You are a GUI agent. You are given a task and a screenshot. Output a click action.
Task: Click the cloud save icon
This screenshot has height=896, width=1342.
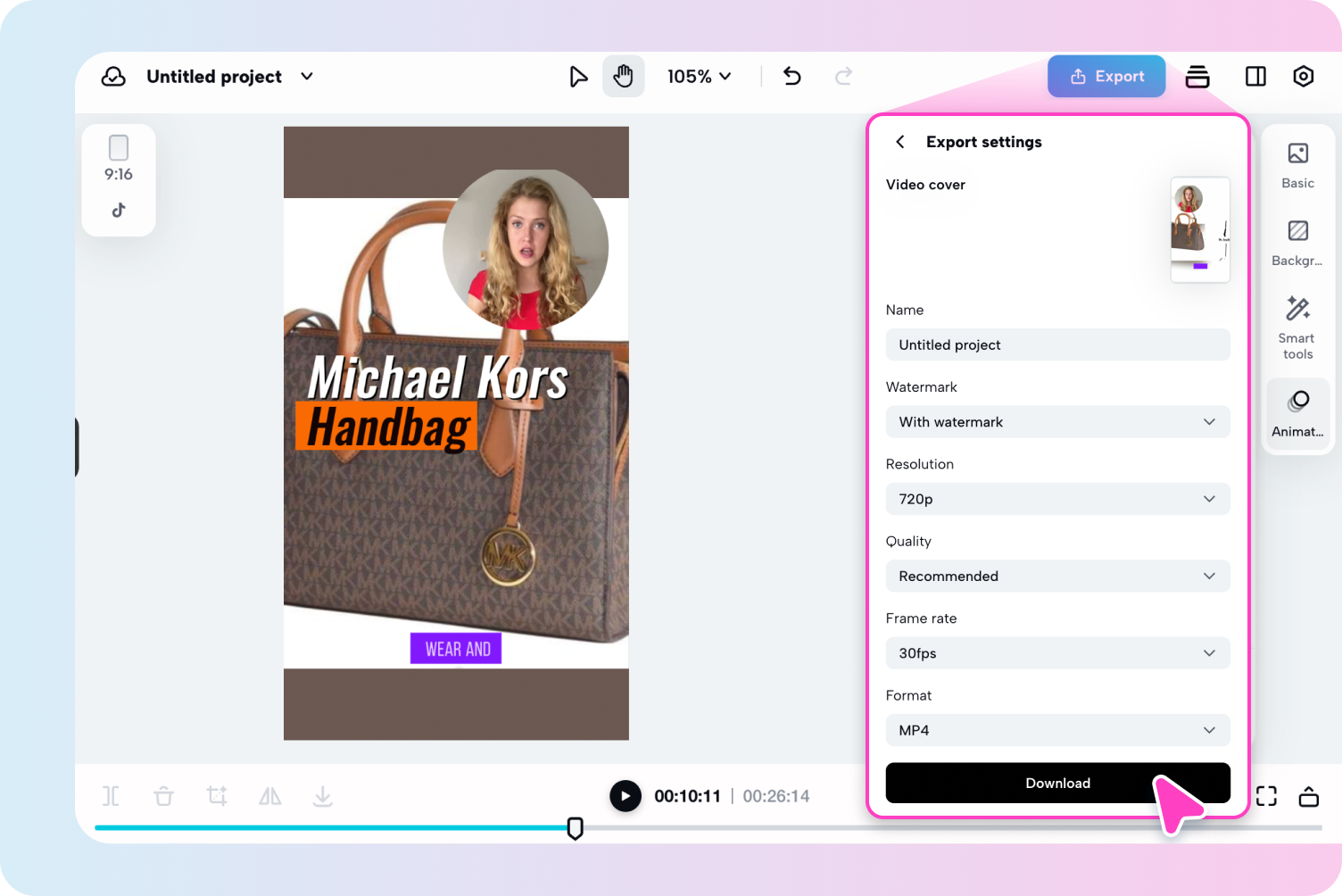point(113,77)
